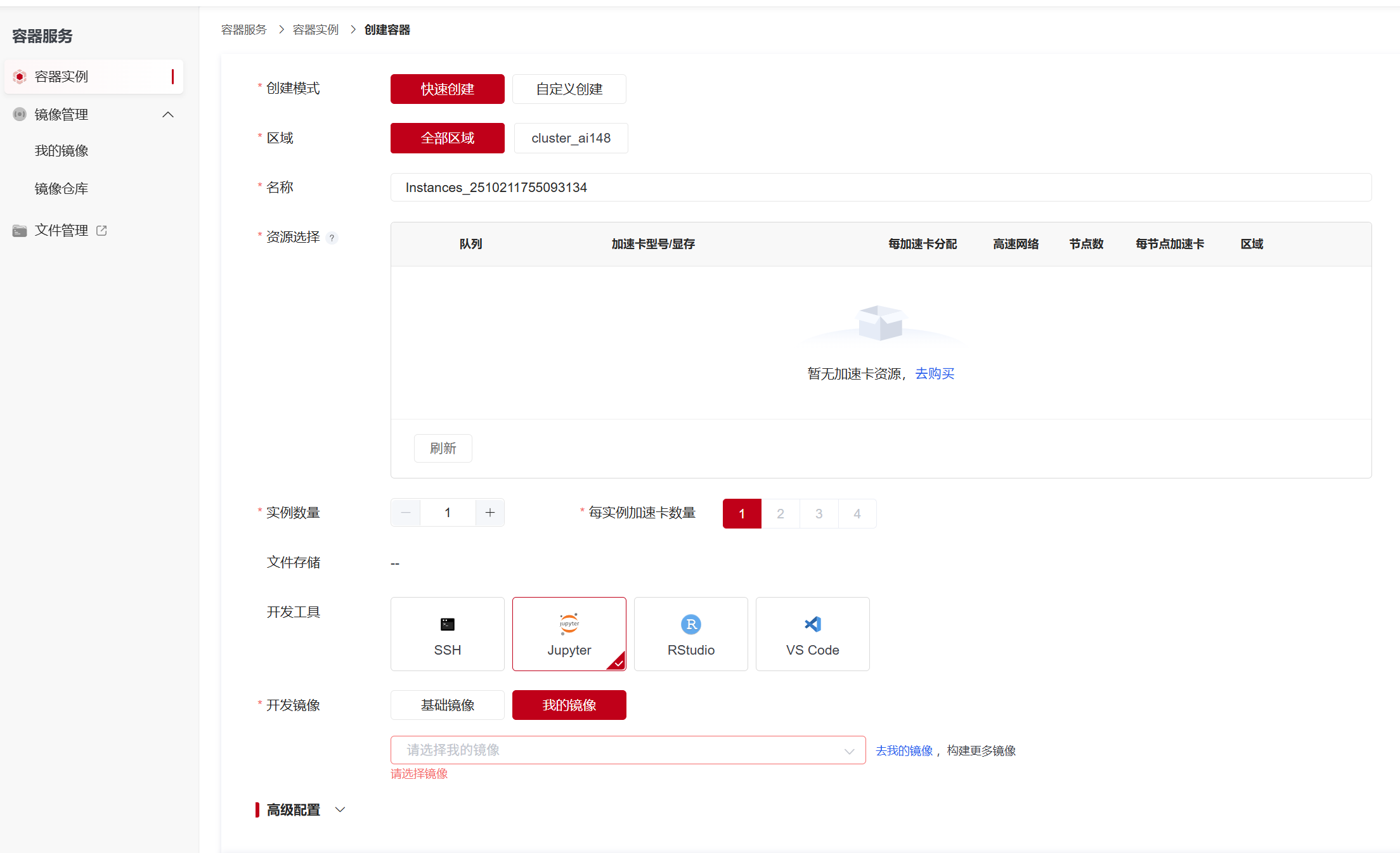
Task: Open 镜像仓库 in sidebar
Action: [62, 189]
